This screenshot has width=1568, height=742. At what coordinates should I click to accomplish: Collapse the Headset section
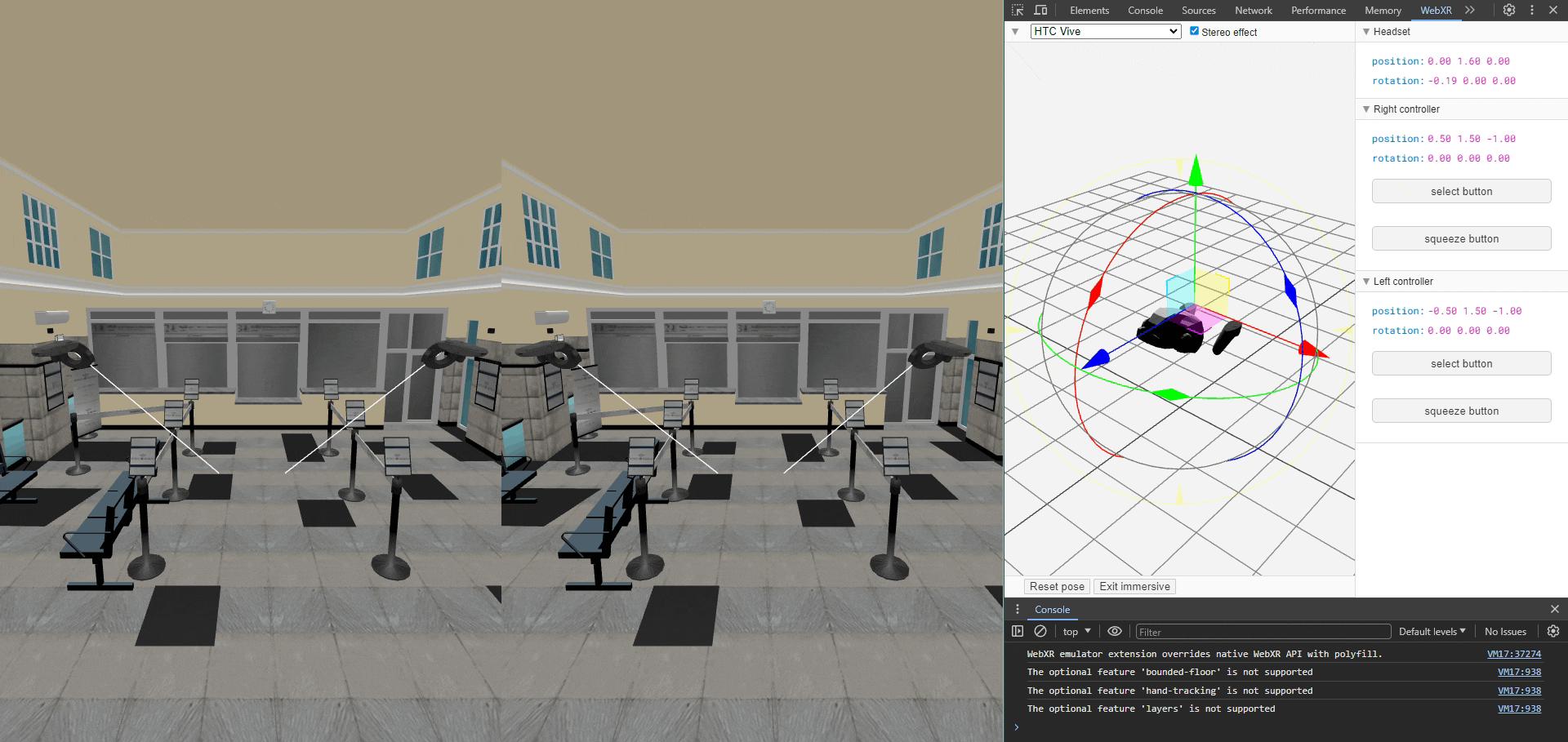coord(1366,32)
